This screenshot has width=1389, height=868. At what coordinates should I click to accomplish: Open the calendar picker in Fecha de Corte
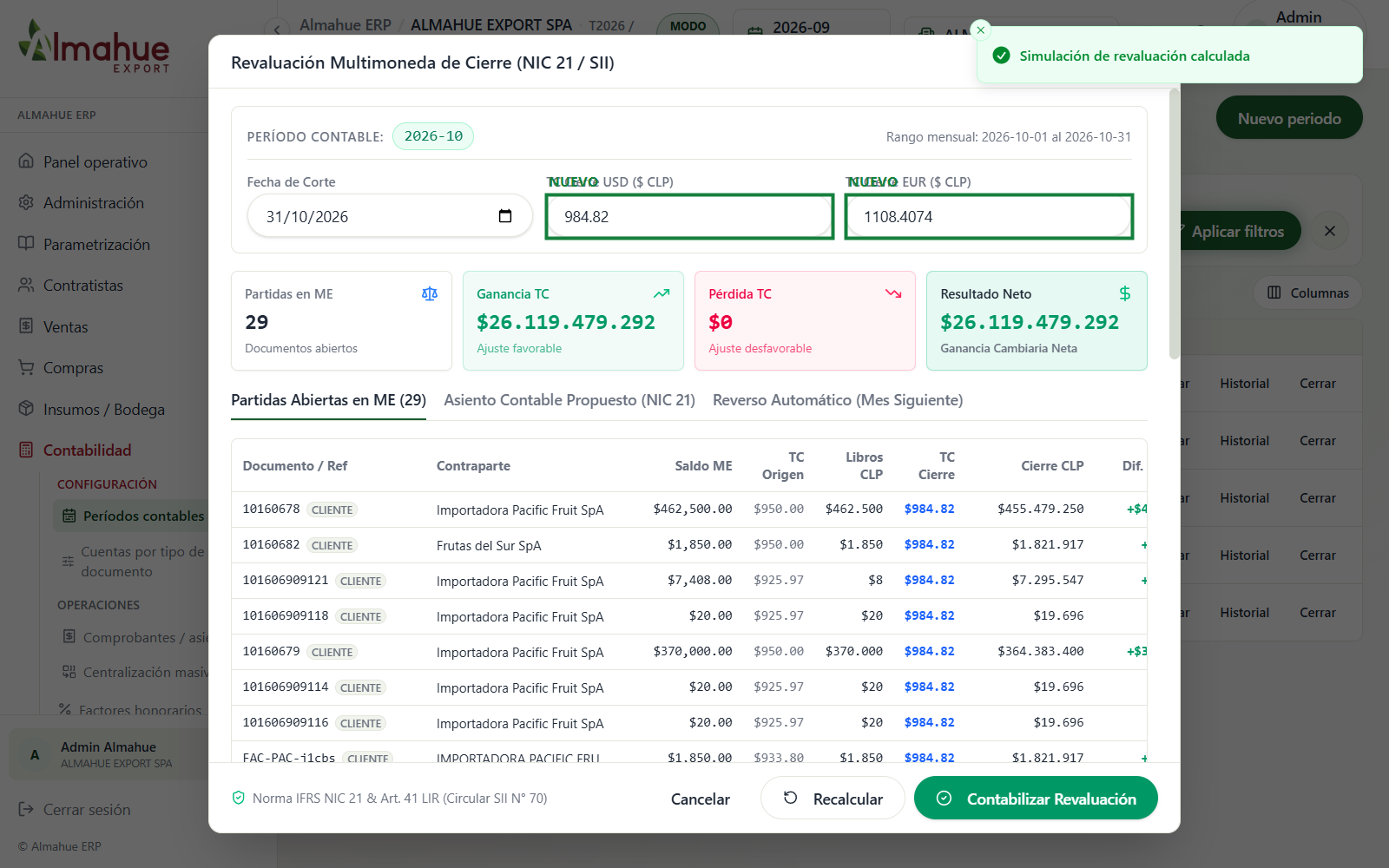coord(505,216)
